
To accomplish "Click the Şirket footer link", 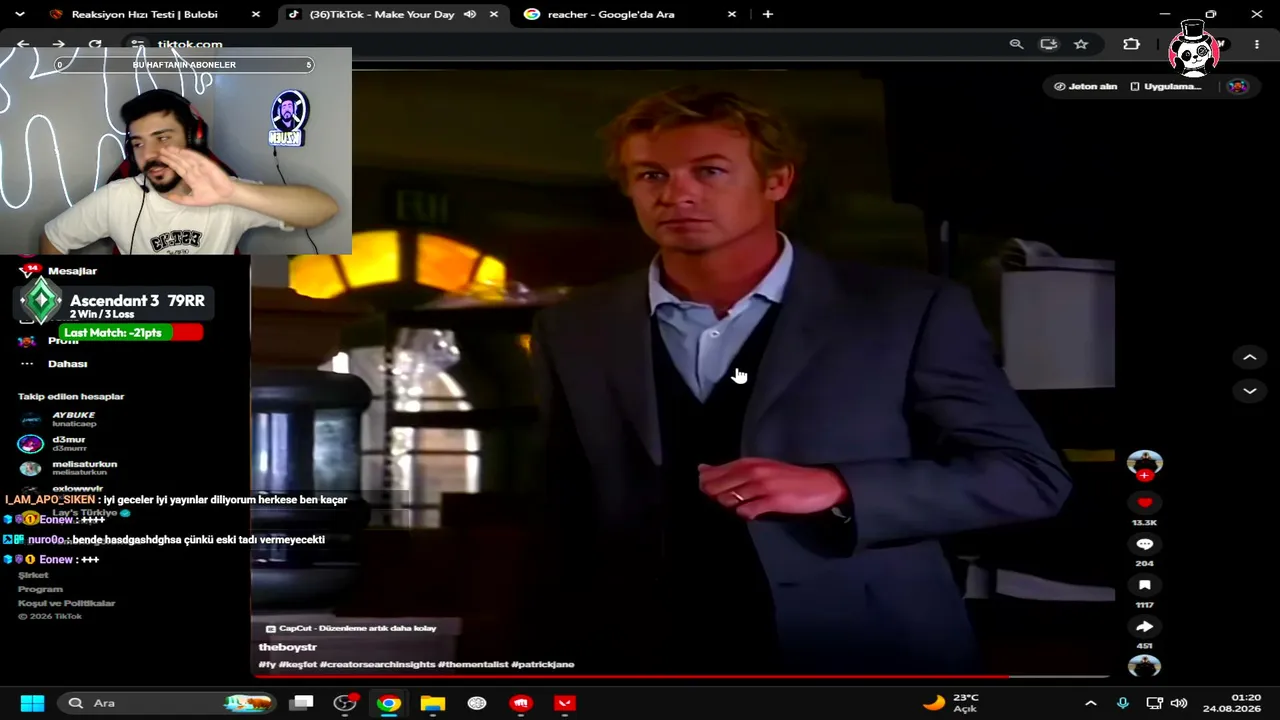I will tap(33, 575).
